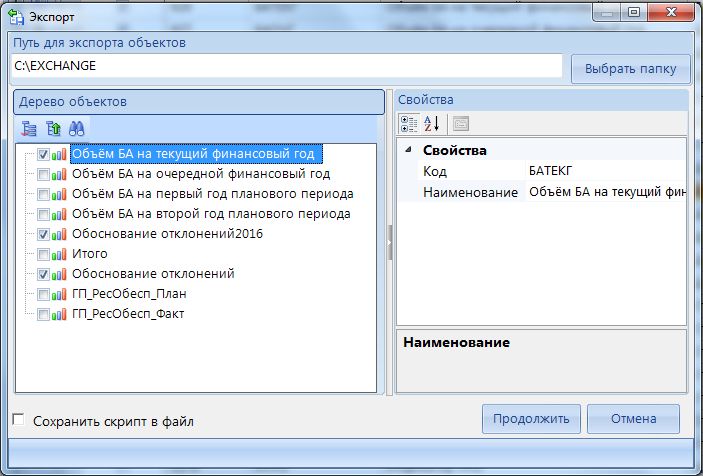Enable Сохранить скрипт в файл checkbox
703x476 pixels.
18,421
